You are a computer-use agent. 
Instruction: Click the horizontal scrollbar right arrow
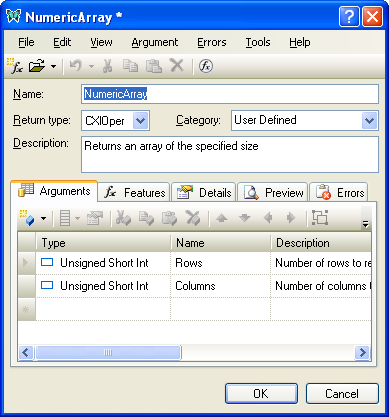click(362, 352)
